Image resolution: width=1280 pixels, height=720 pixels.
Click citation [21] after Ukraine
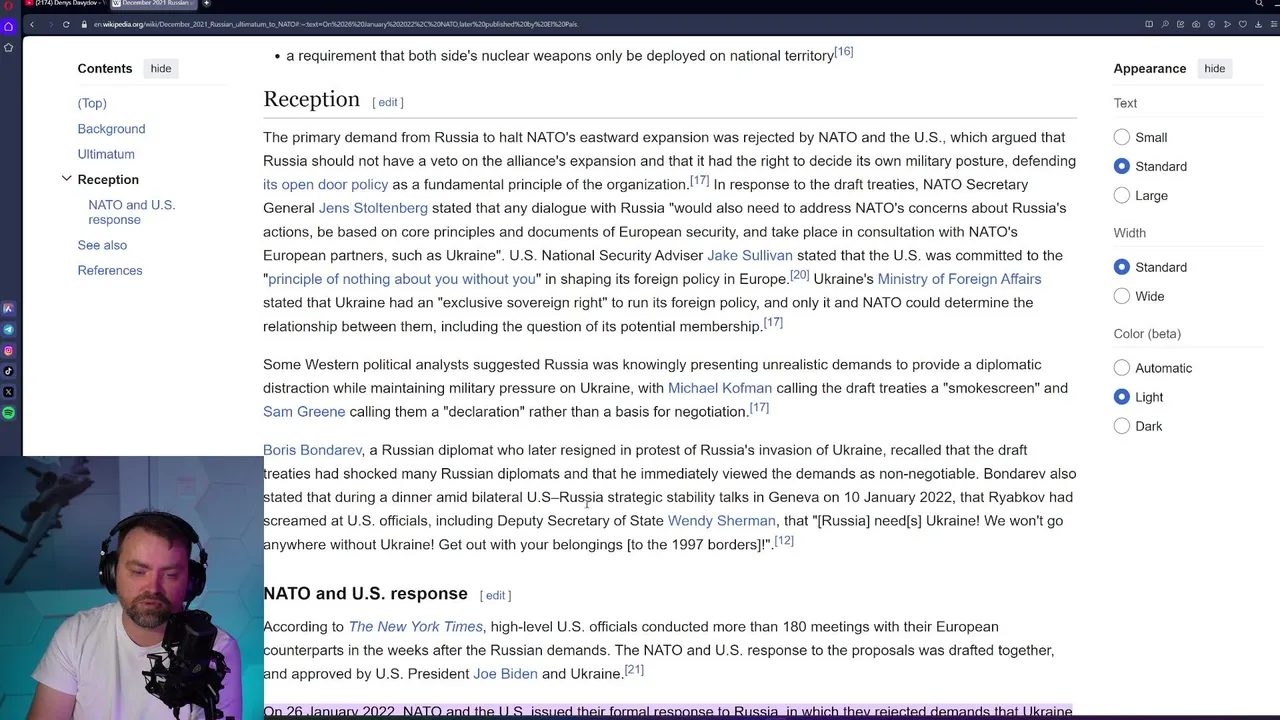(x=634, y=670)
